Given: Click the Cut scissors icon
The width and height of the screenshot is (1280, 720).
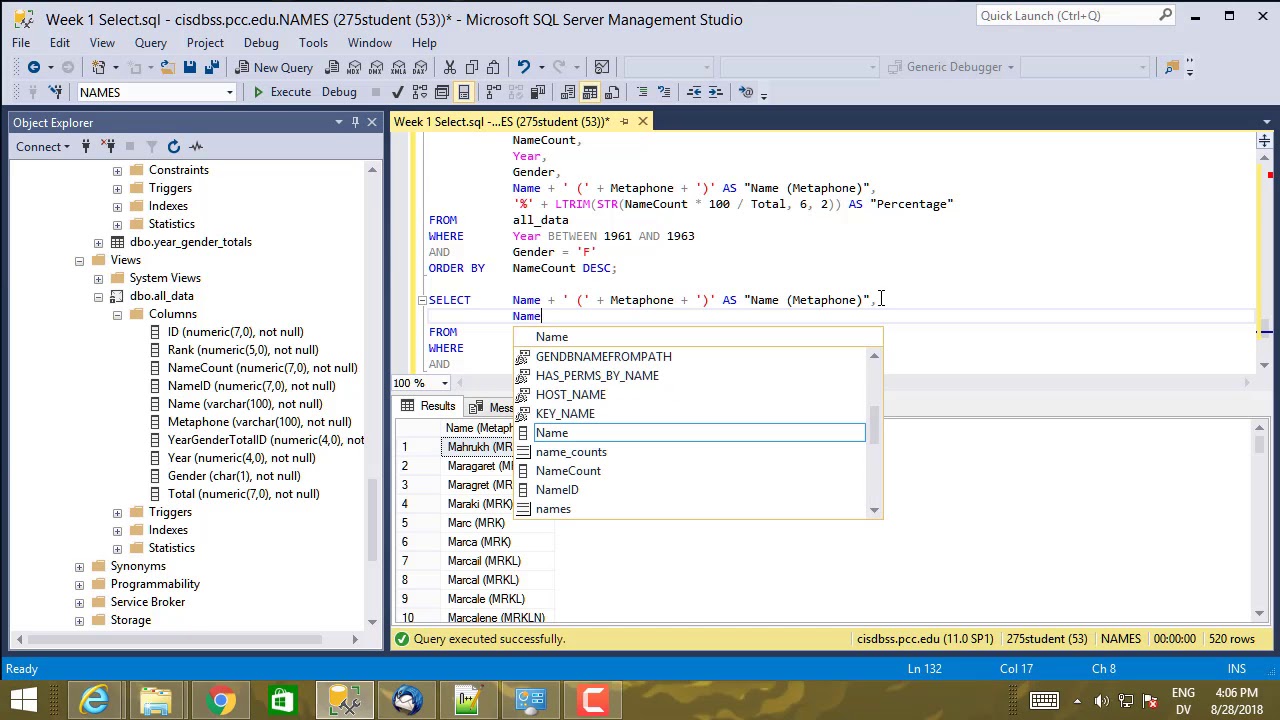Looking at the screenshot, I should [x=449, y=67].
